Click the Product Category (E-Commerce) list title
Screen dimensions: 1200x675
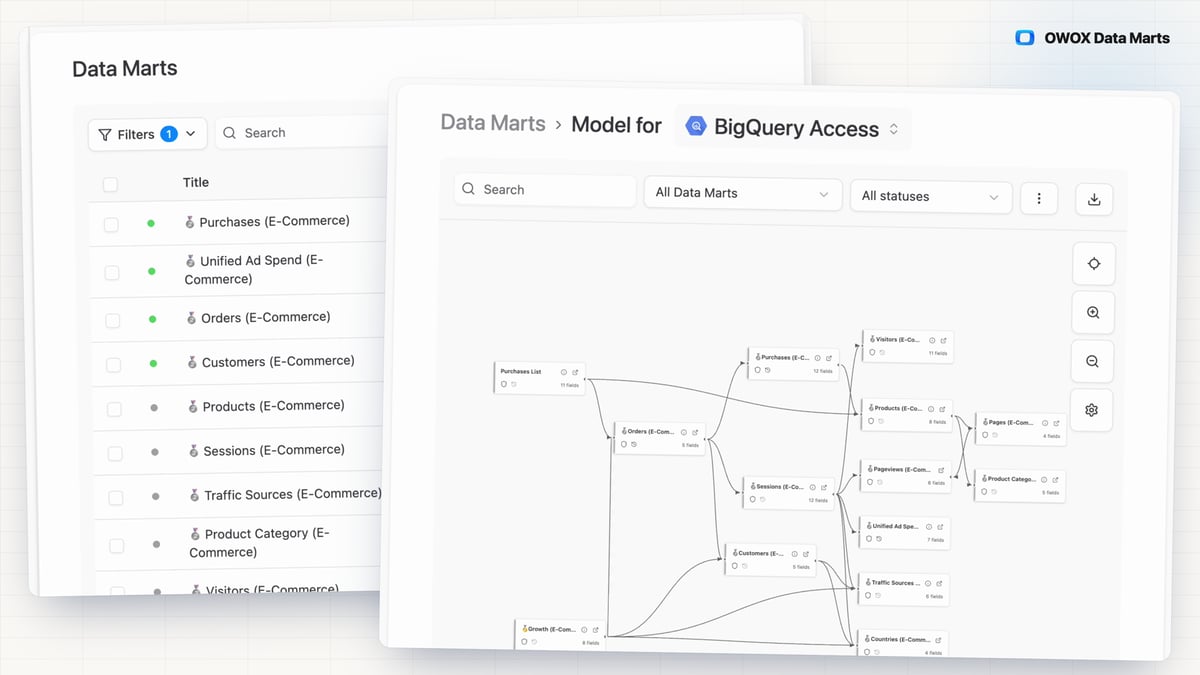[261, 542]
